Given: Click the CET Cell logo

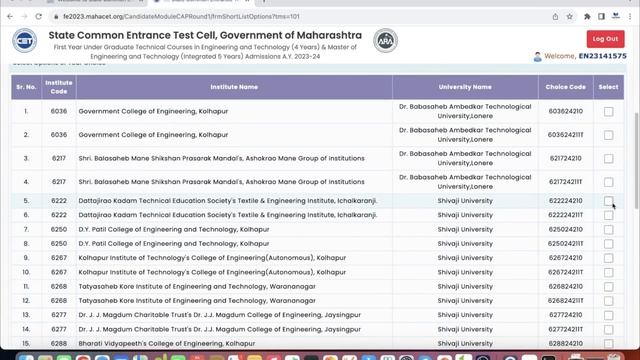Looking at the screenshot, I should (24, 40).
